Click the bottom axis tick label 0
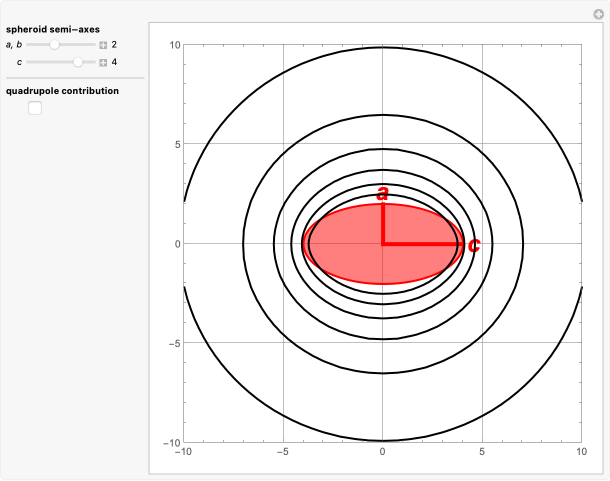 pyautogui.click(x=382, y=452)
